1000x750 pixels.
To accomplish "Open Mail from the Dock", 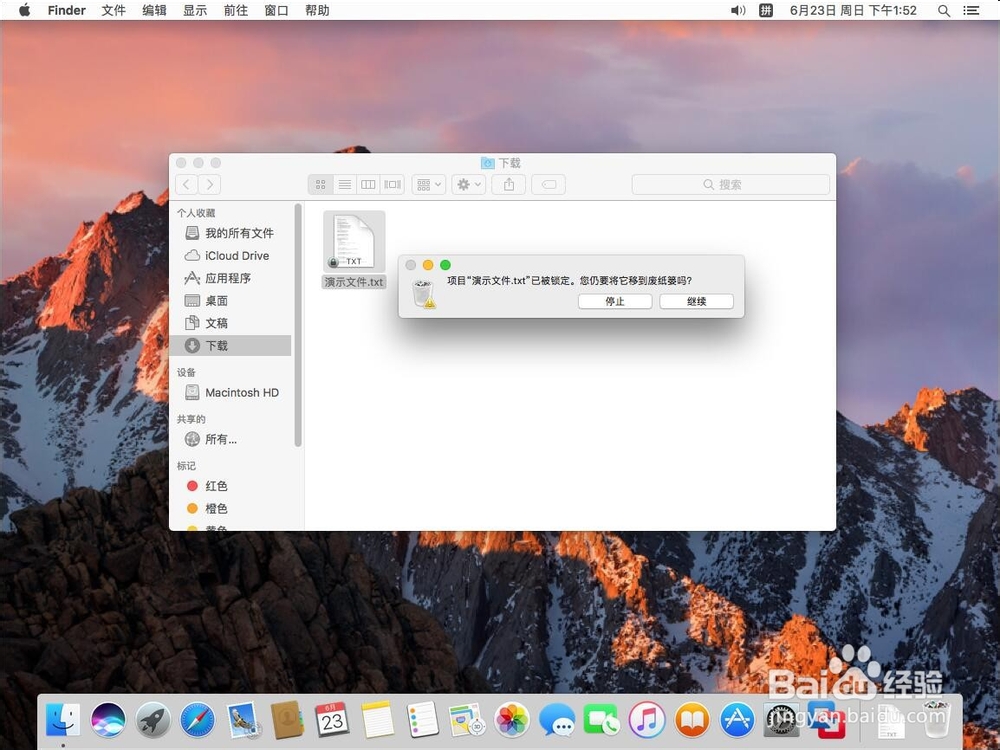I will tap(242, 719).
